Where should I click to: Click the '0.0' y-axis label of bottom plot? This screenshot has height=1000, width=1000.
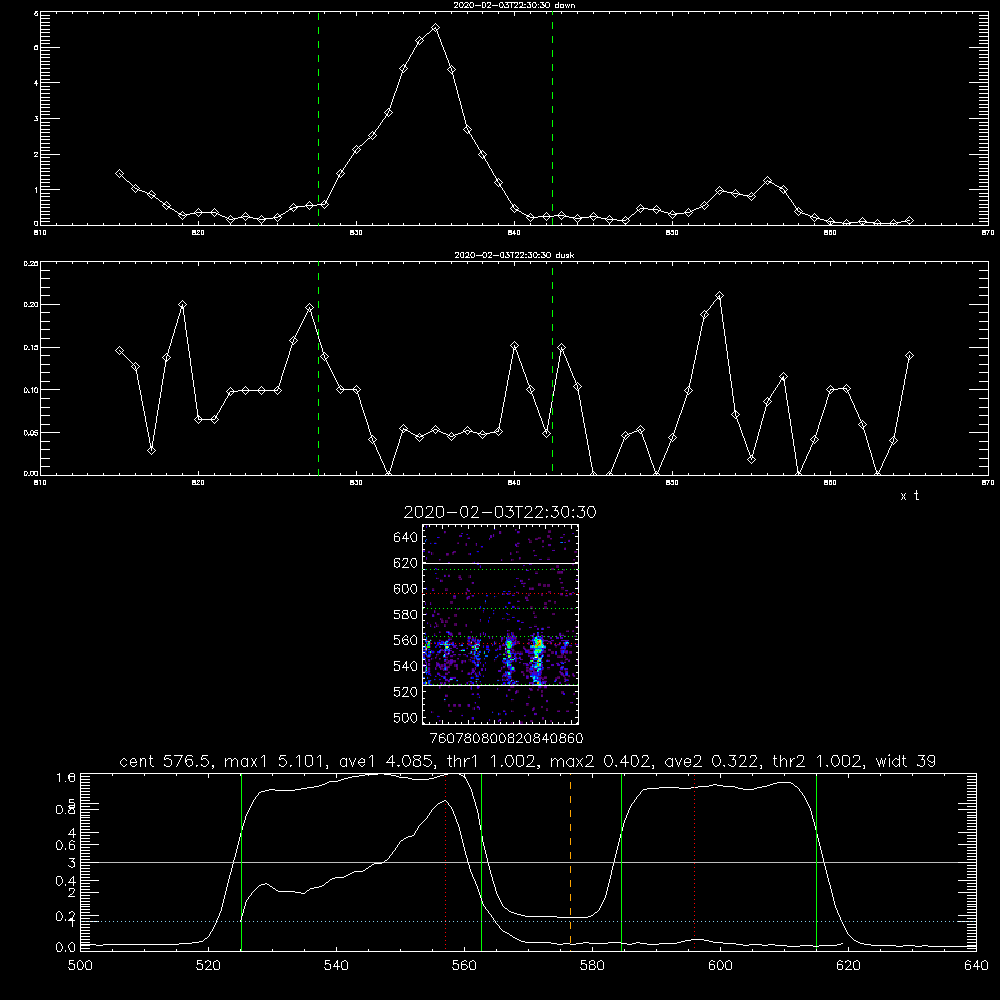coord(66,948)
